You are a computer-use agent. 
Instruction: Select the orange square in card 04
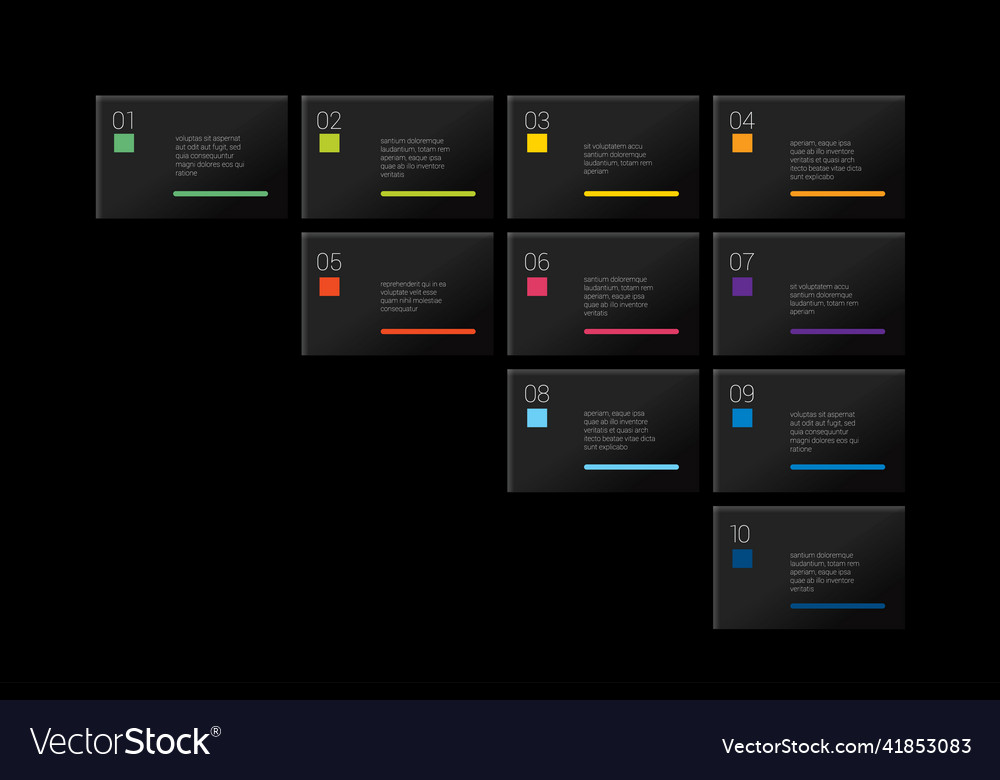742,143
